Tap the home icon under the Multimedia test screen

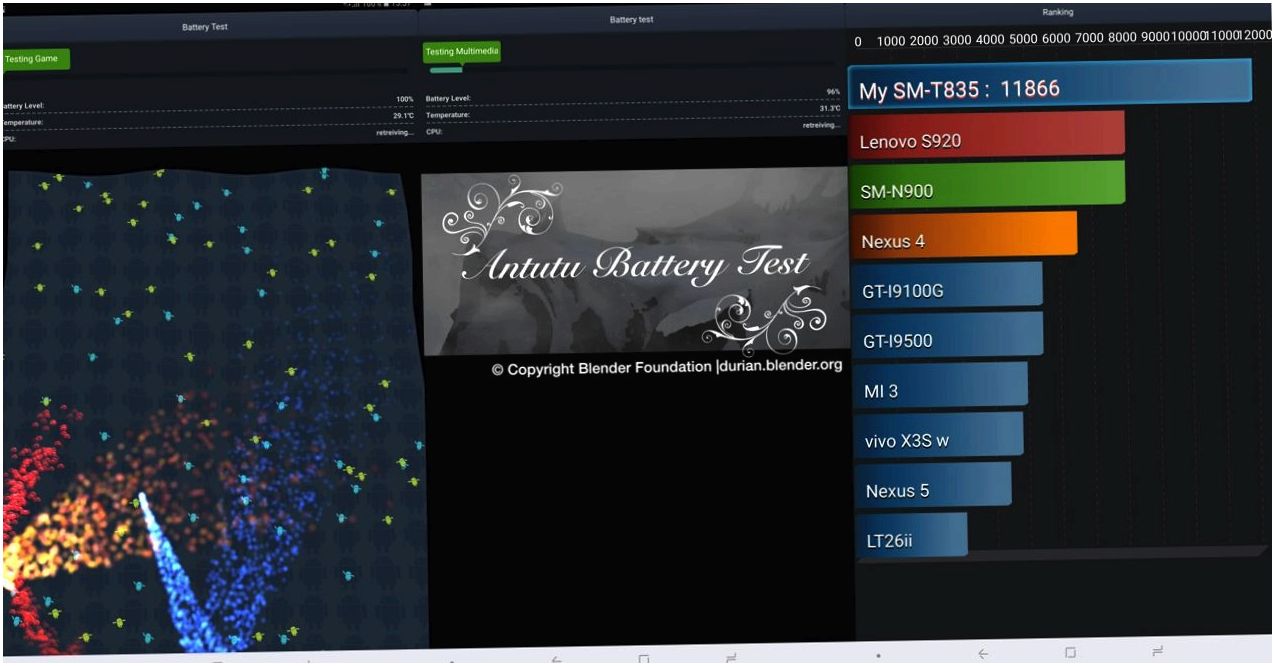click(x=644, y=659)
